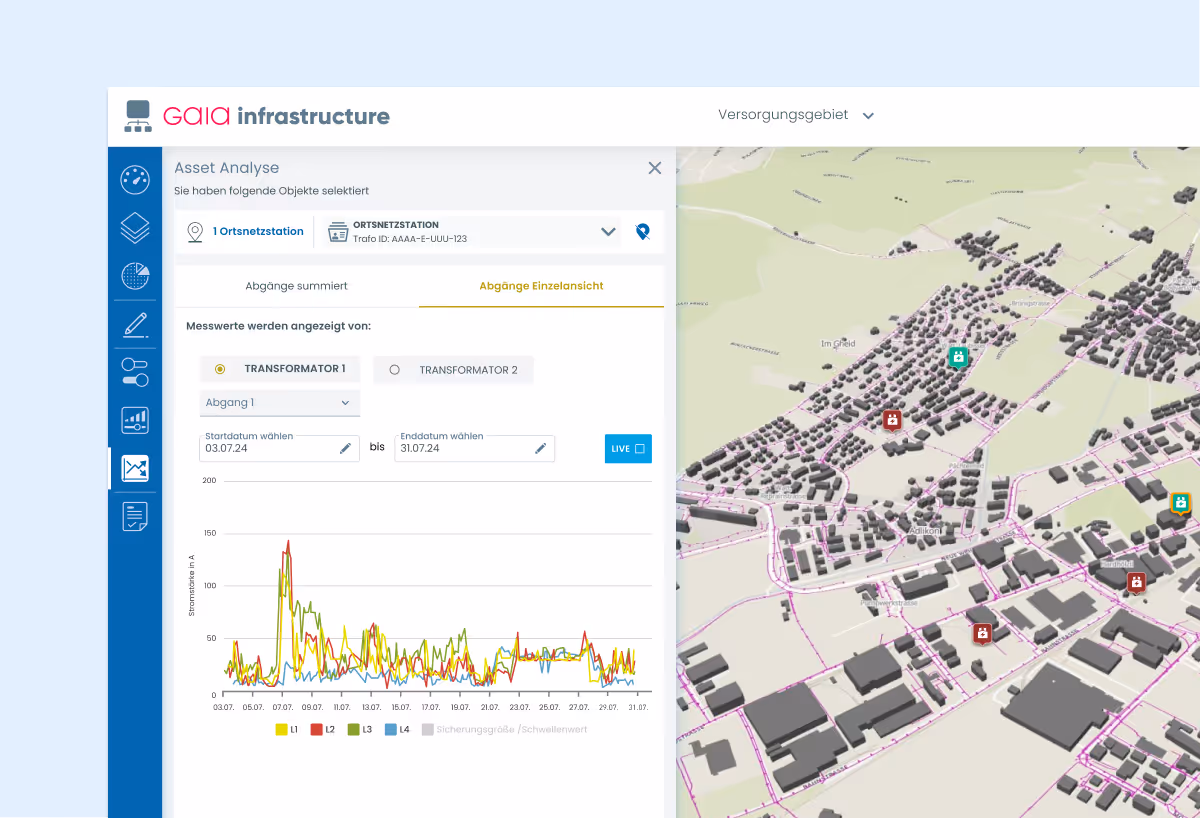1200x818 pixels.
Task: Click the 1 Ortsnetzstation link
Action: coord(258,232)
